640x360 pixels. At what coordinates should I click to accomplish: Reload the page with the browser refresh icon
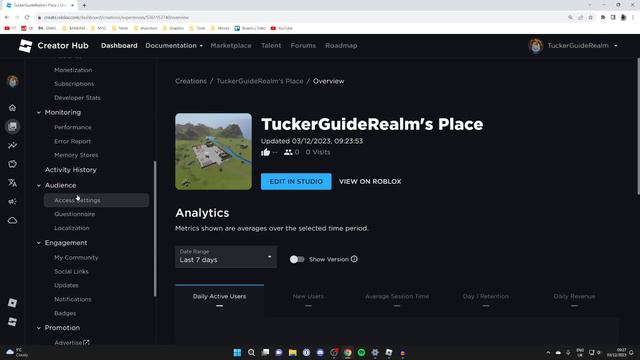coord(27,17)
